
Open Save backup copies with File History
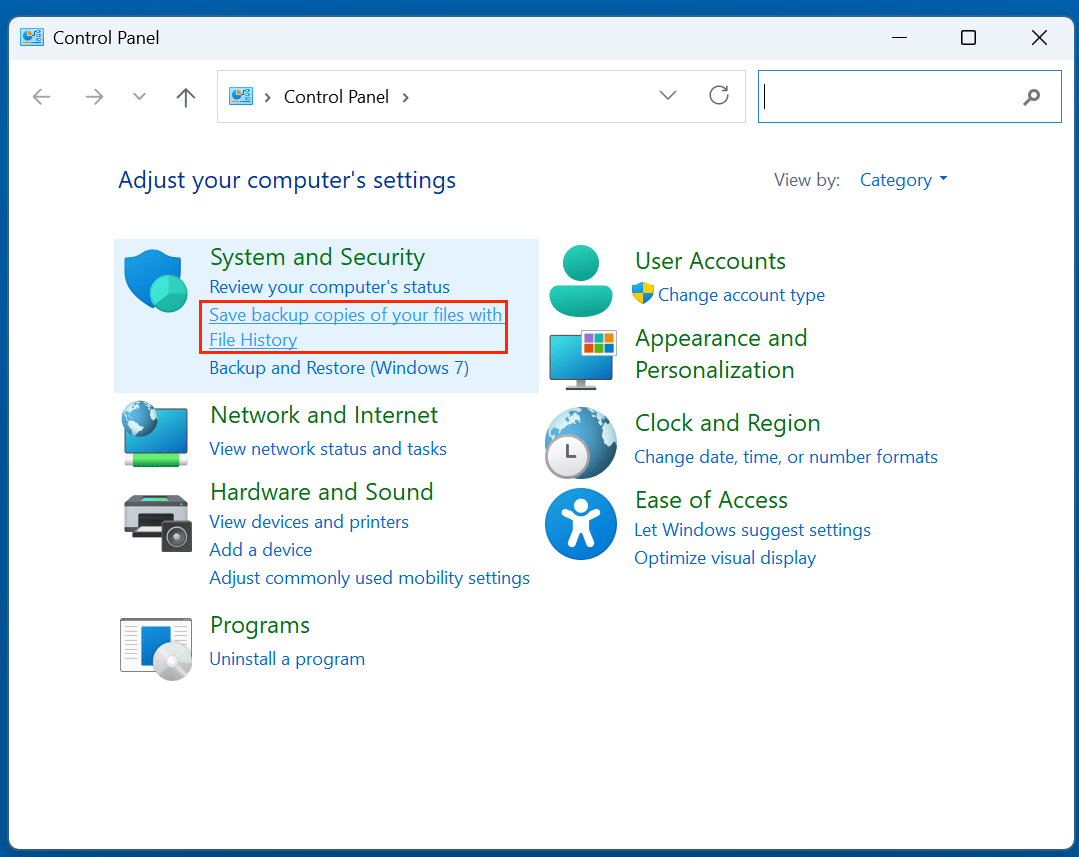(354, 327)
